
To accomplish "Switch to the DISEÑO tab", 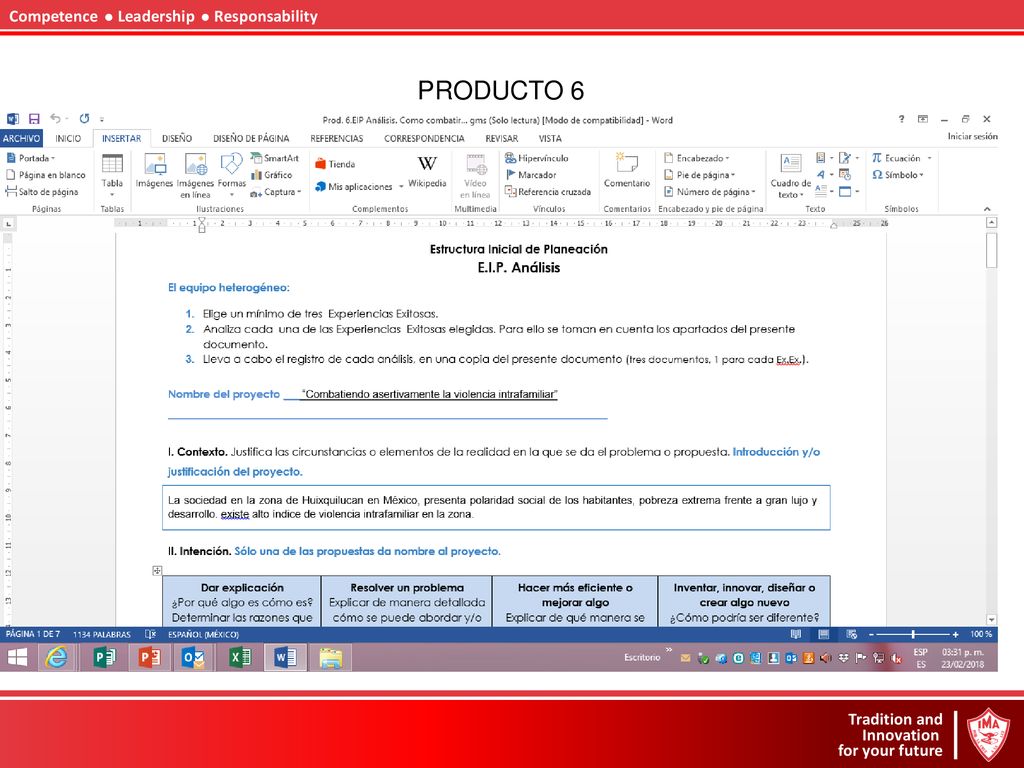I will pos(177,138).
